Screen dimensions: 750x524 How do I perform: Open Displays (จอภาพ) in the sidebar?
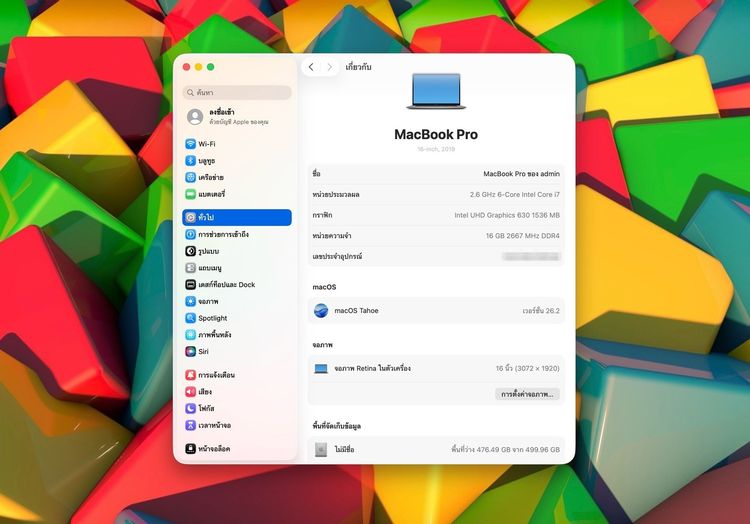point(208,301)
